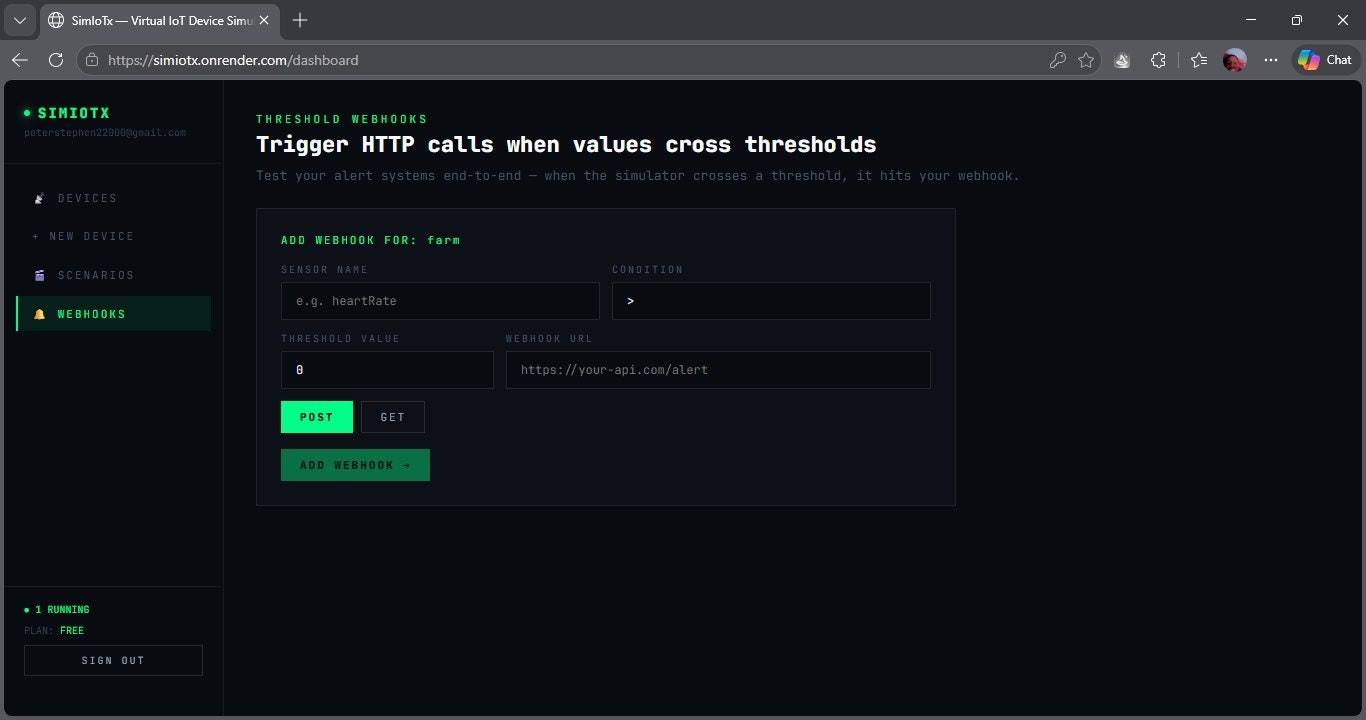Open the recycle-style extension icon in toolbar
This screenshot has width=1366, height=720.
point(1122,60)
